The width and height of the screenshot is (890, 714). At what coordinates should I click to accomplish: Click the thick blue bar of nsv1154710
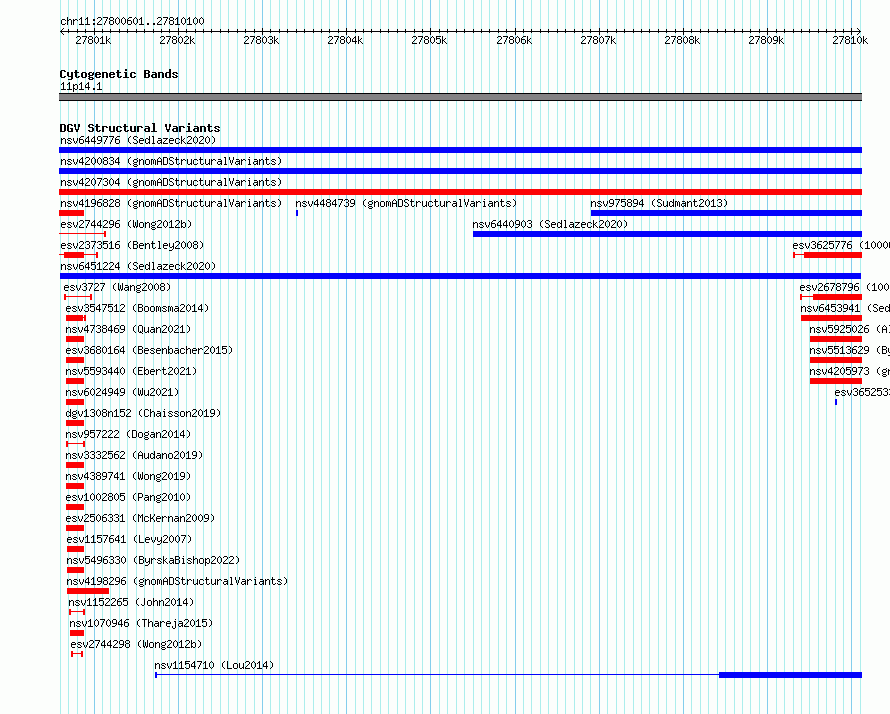pyautogui.click(x=790, y=675)
